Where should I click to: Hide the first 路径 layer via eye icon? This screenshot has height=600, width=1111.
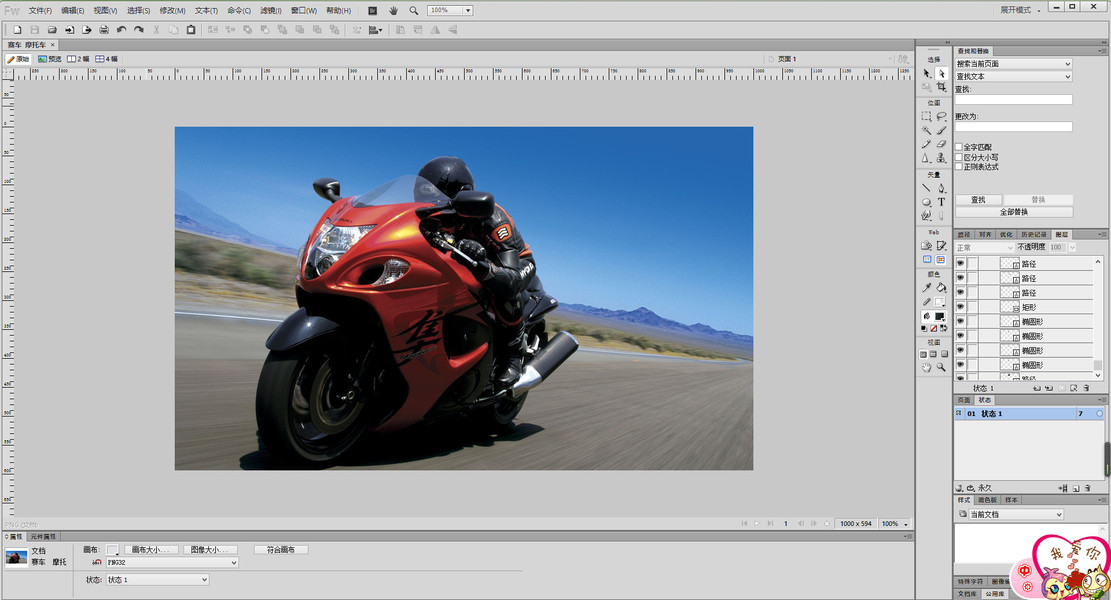tap(960, 264)
